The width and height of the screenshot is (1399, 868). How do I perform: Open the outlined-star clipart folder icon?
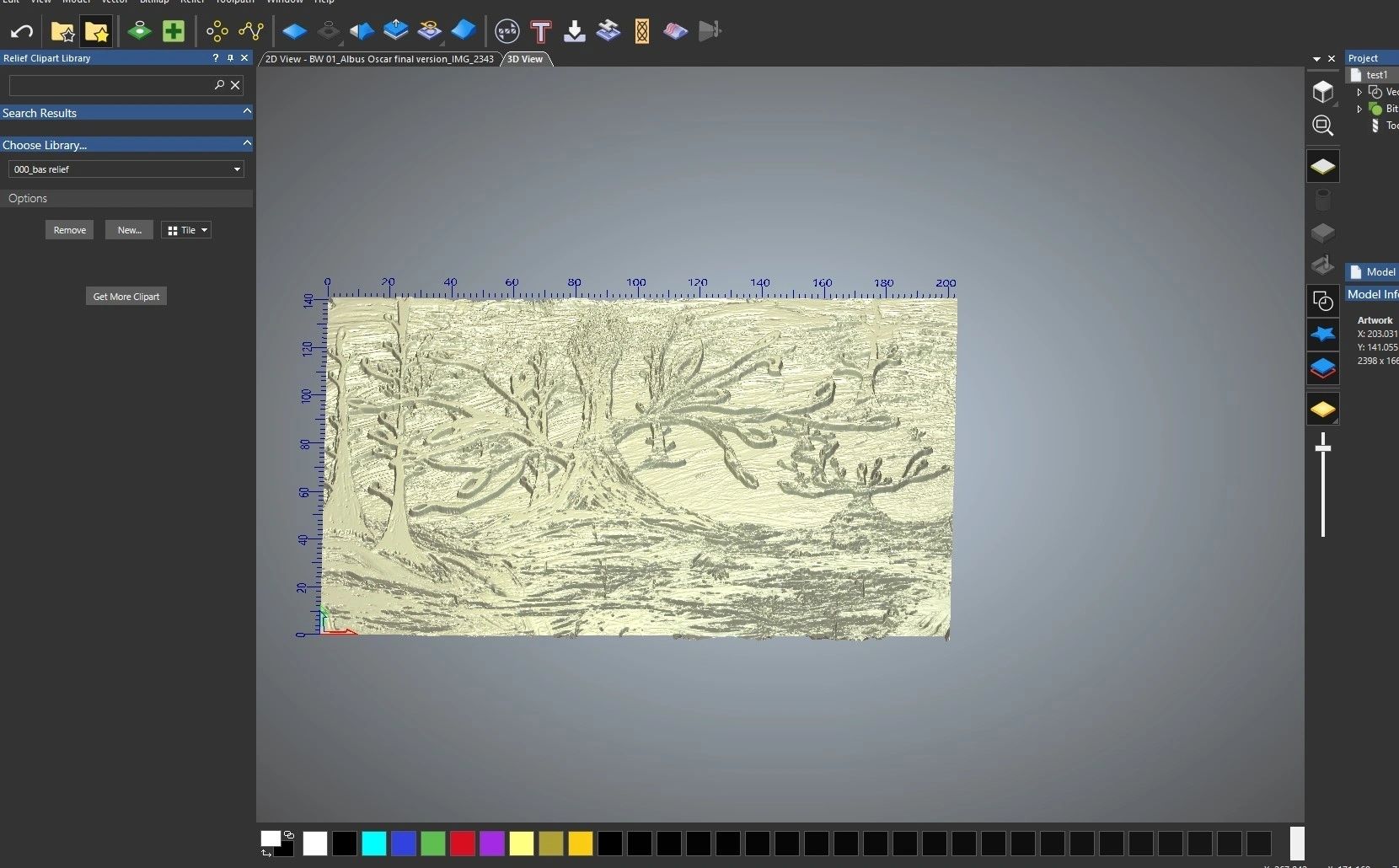click(62, 32)
